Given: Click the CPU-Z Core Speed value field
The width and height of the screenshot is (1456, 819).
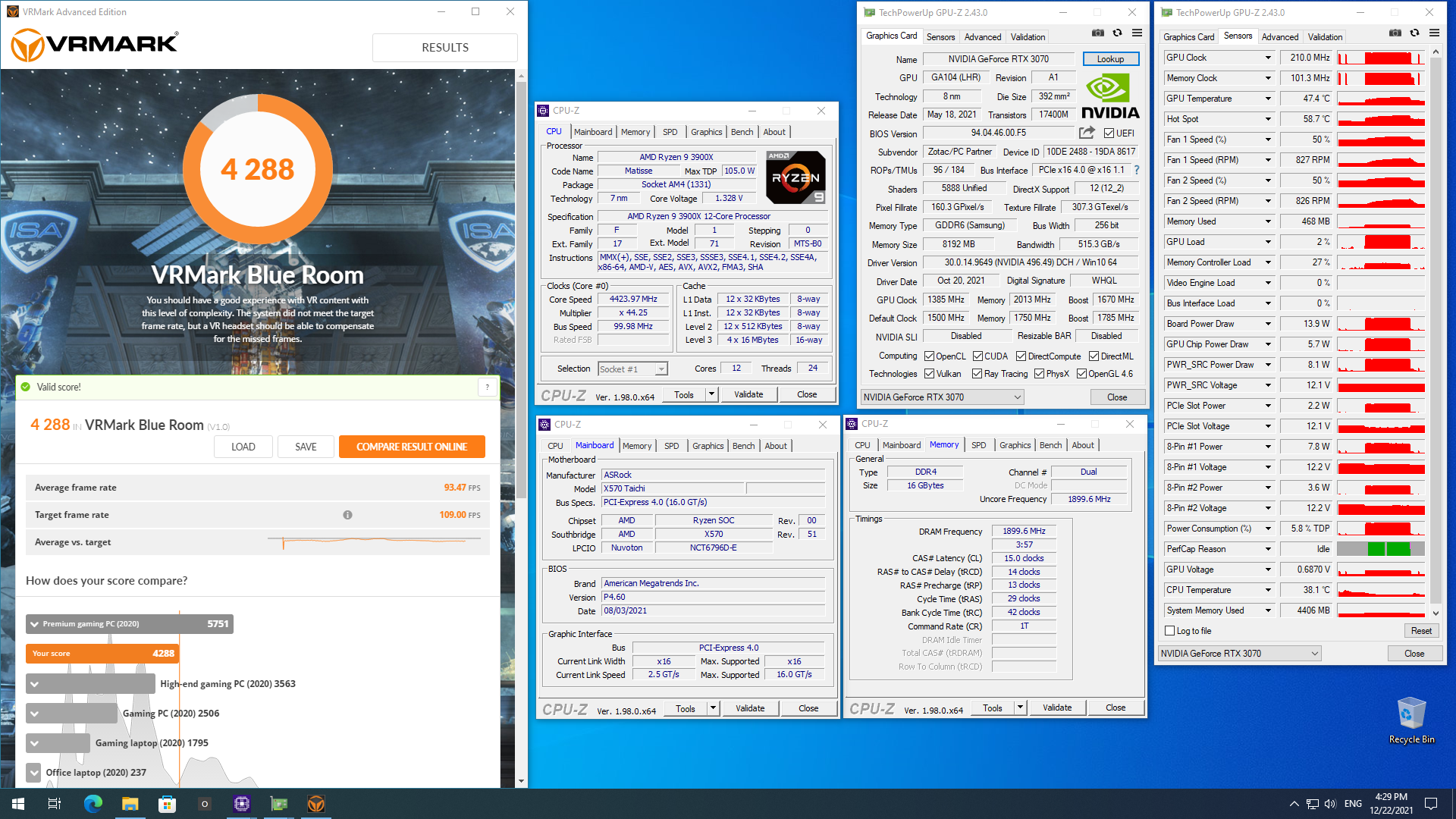Looking at the screenshot, I should tap(633, 300).
